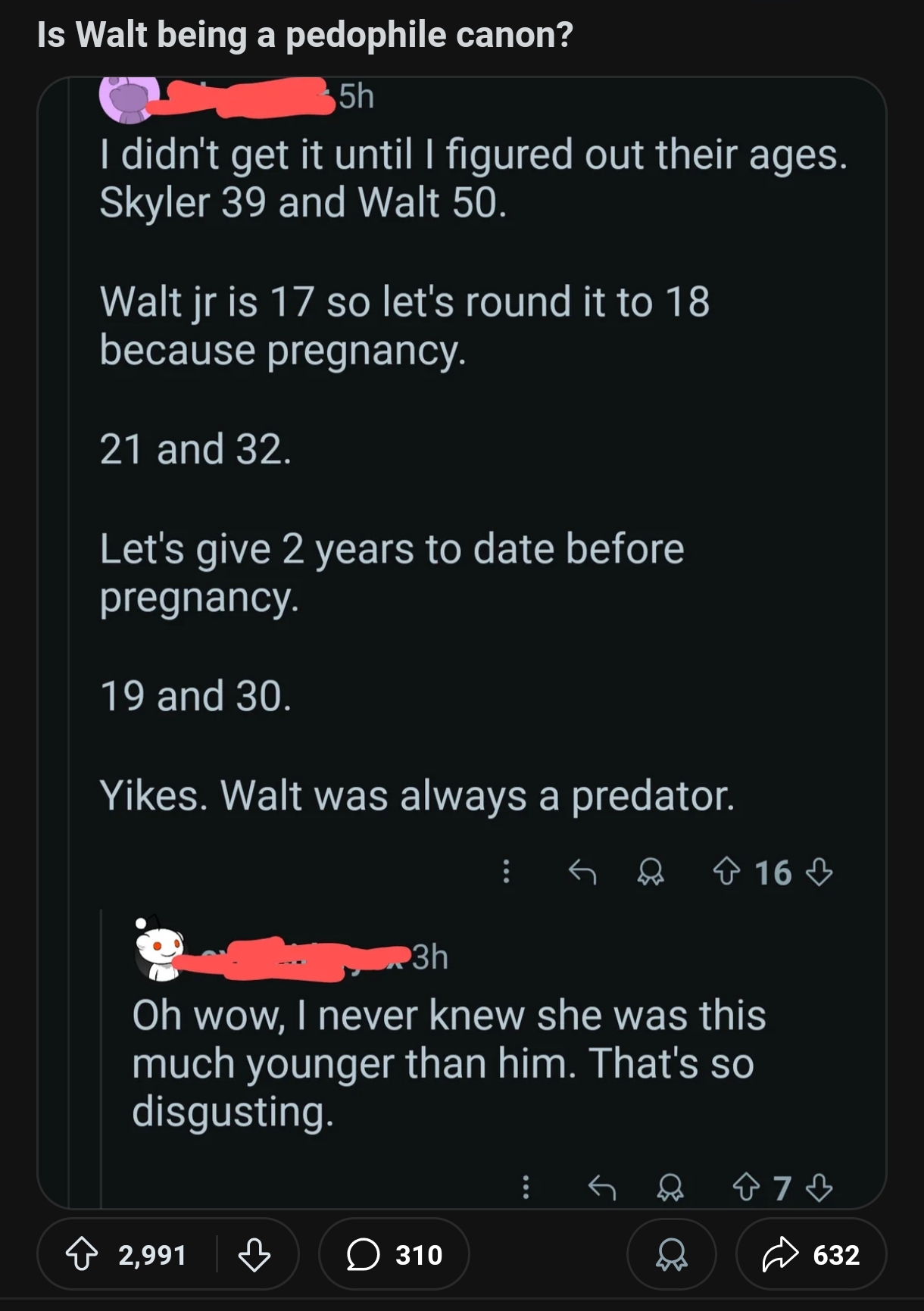
Task: Downvote the reply with 7 points
Action: (x=819, y=1187)
